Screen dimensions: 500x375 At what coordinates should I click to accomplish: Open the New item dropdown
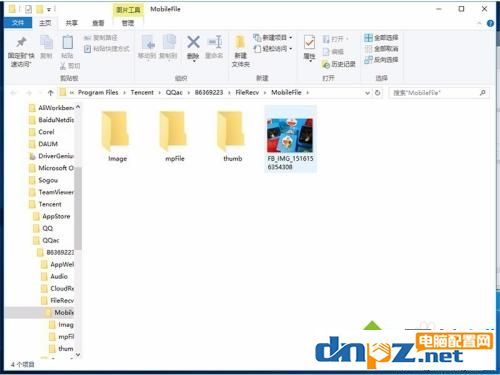point(273,37)
